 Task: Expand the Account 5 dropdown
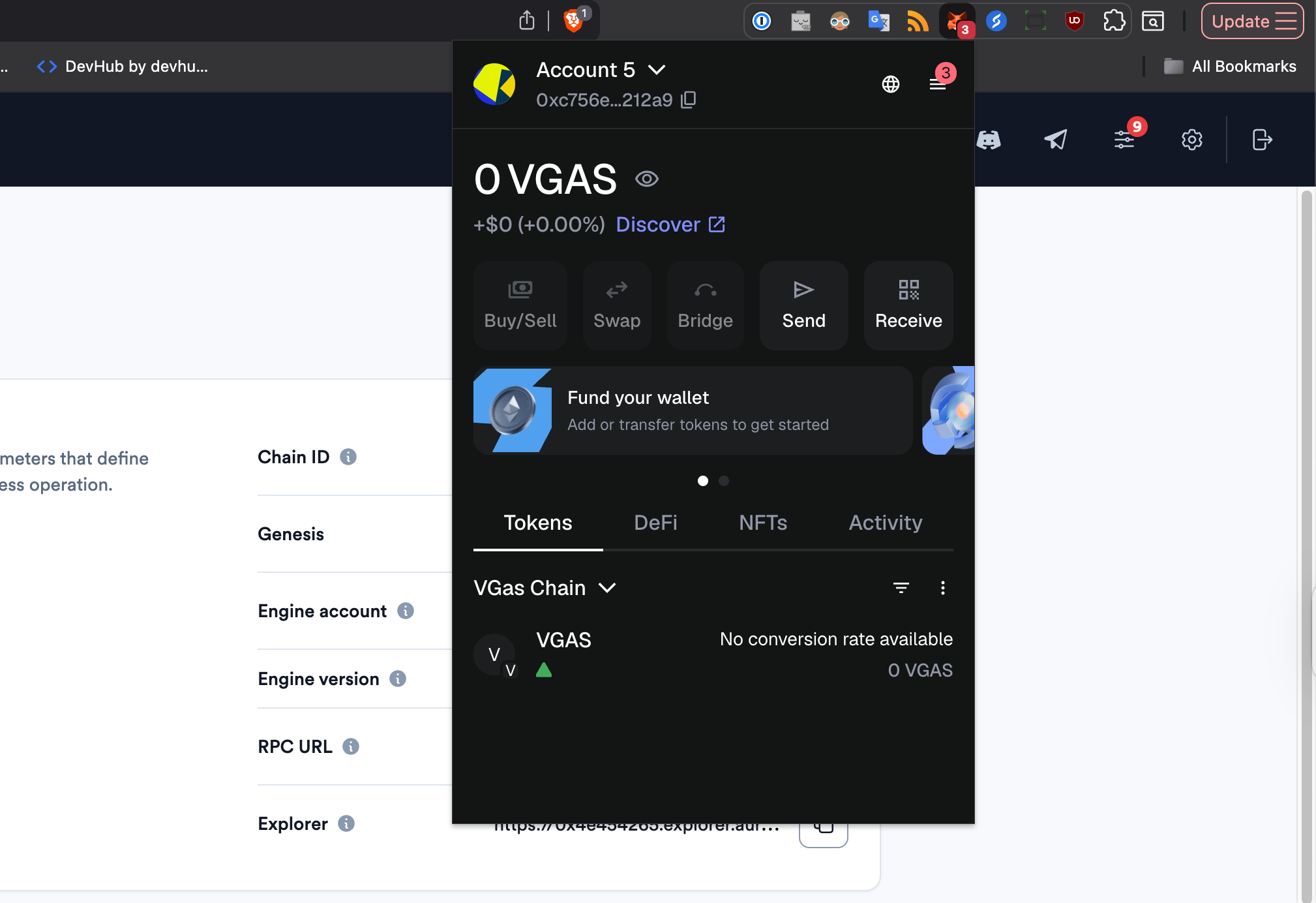coord(657,70)
